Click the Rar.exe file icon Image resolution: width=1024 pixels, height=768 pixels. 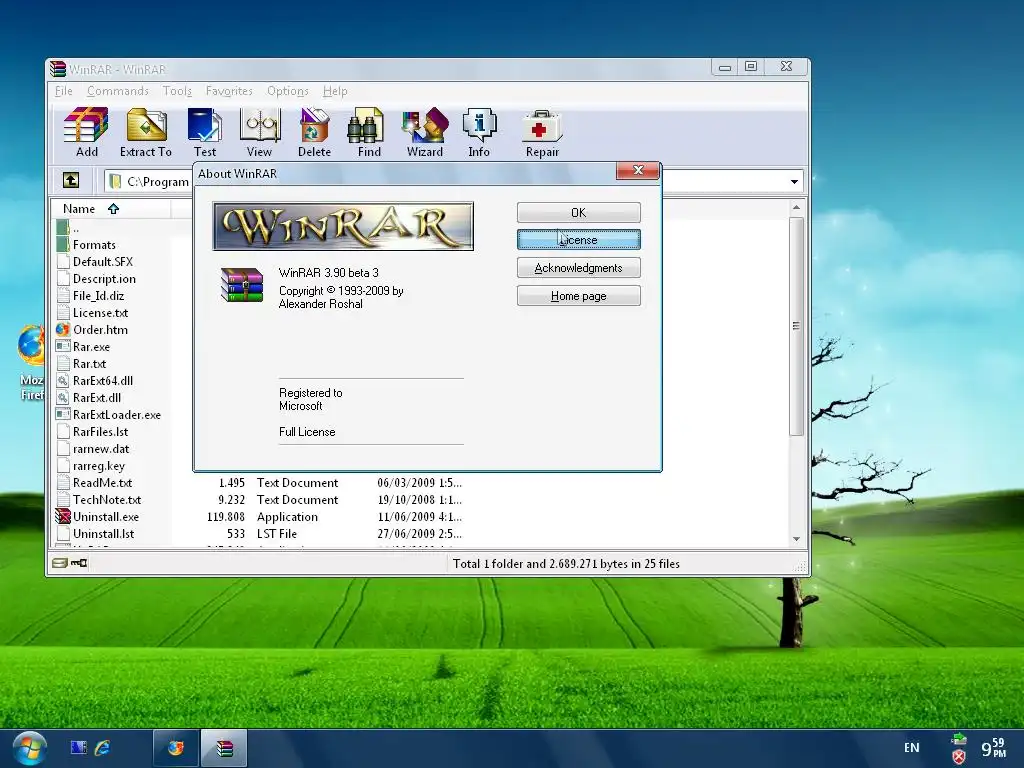coord(63,347)
